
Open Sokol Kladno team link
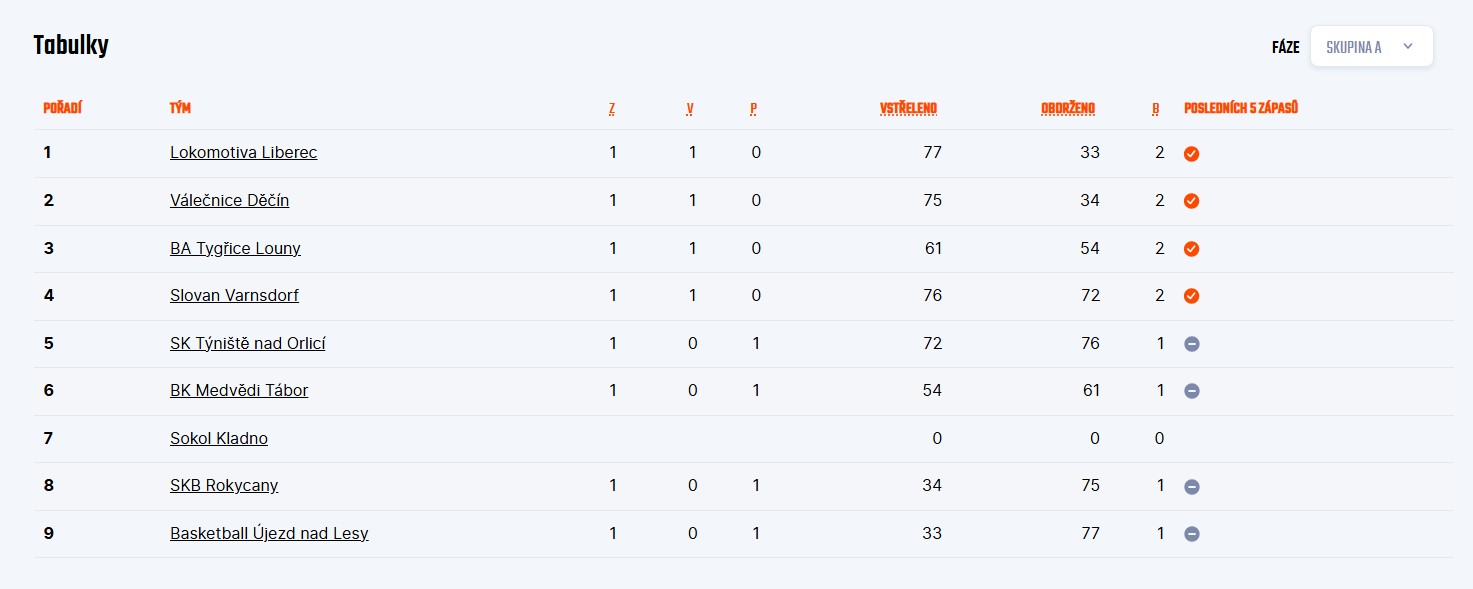(x=219, y=438)
